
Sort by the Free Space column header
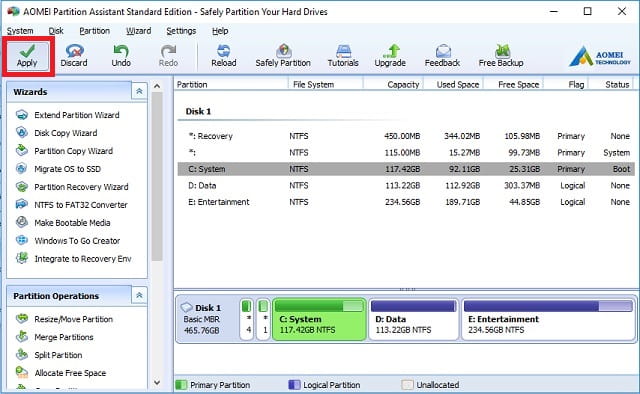click(513, 85)
